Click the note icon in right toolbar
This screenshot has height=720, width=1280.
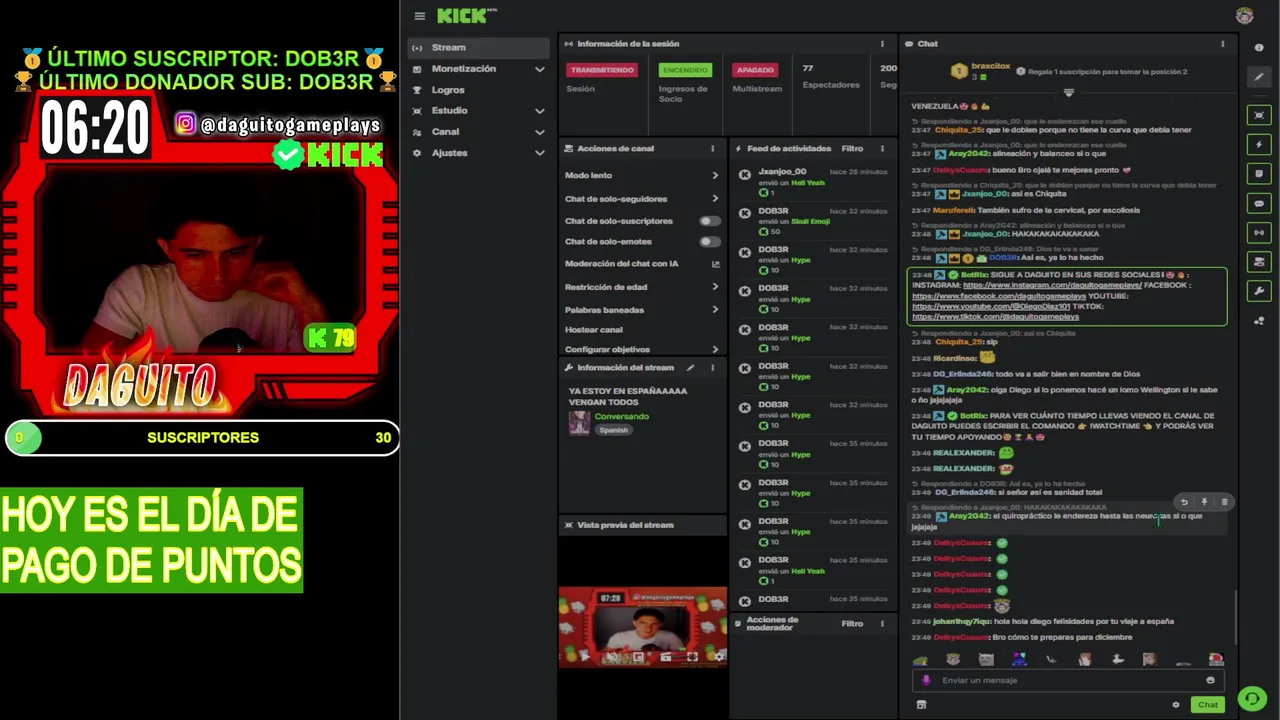1259,174
